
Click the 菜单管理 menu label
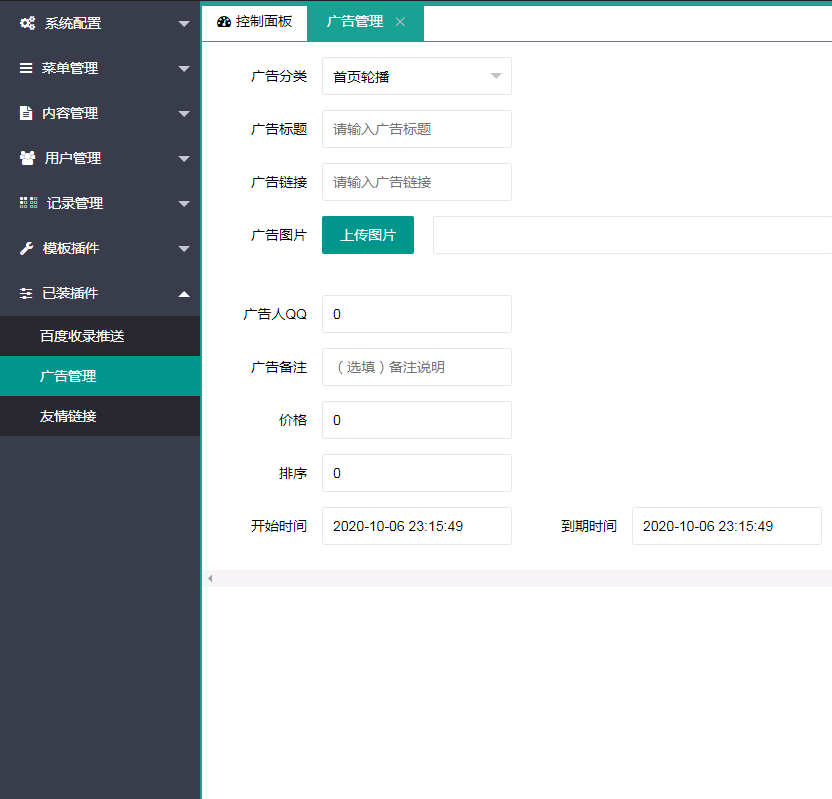pyautogui.click(x=70, y=68)
